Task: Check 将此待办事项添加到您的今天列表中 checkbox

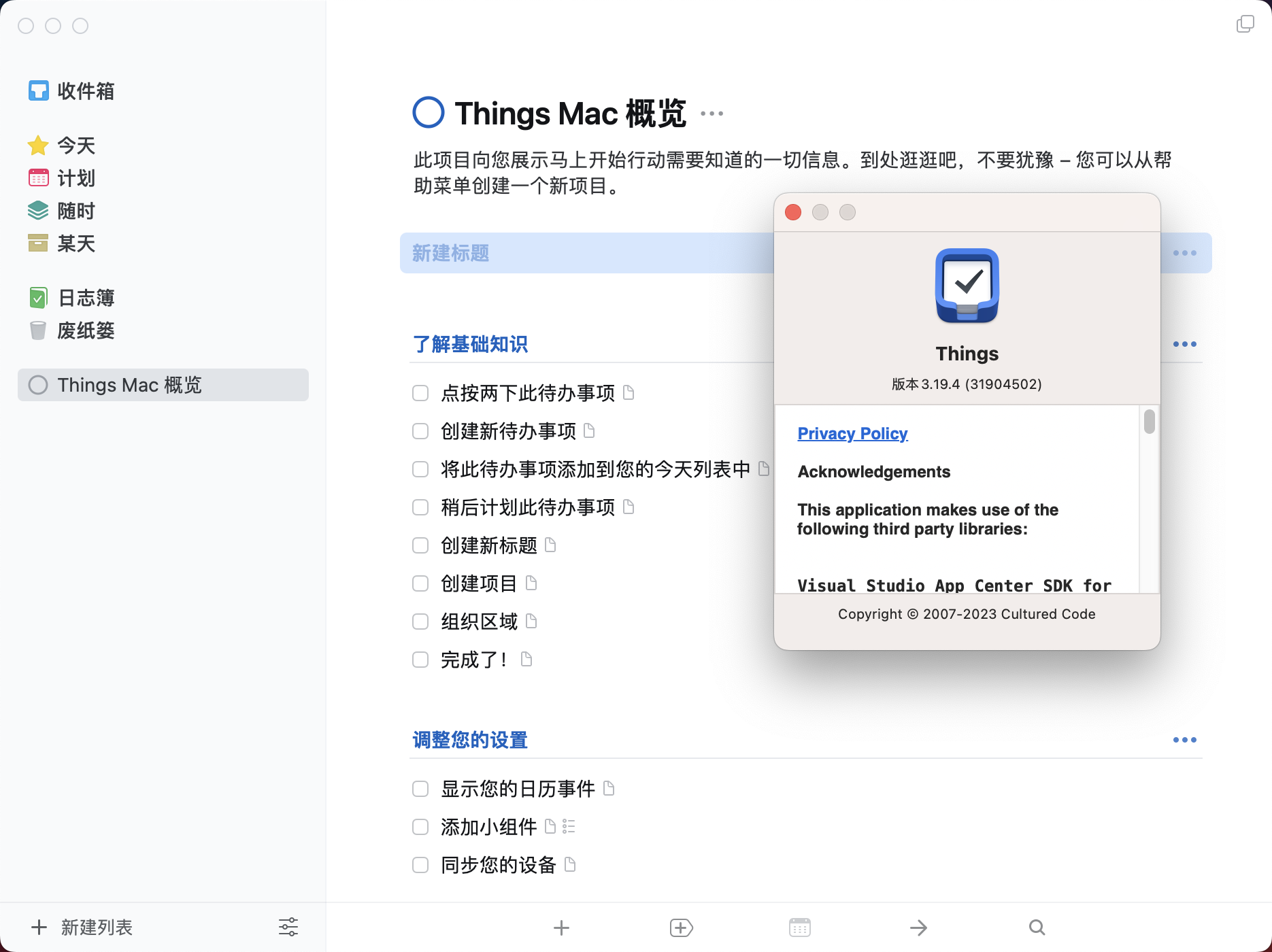Action: click(x=420, y=469)
